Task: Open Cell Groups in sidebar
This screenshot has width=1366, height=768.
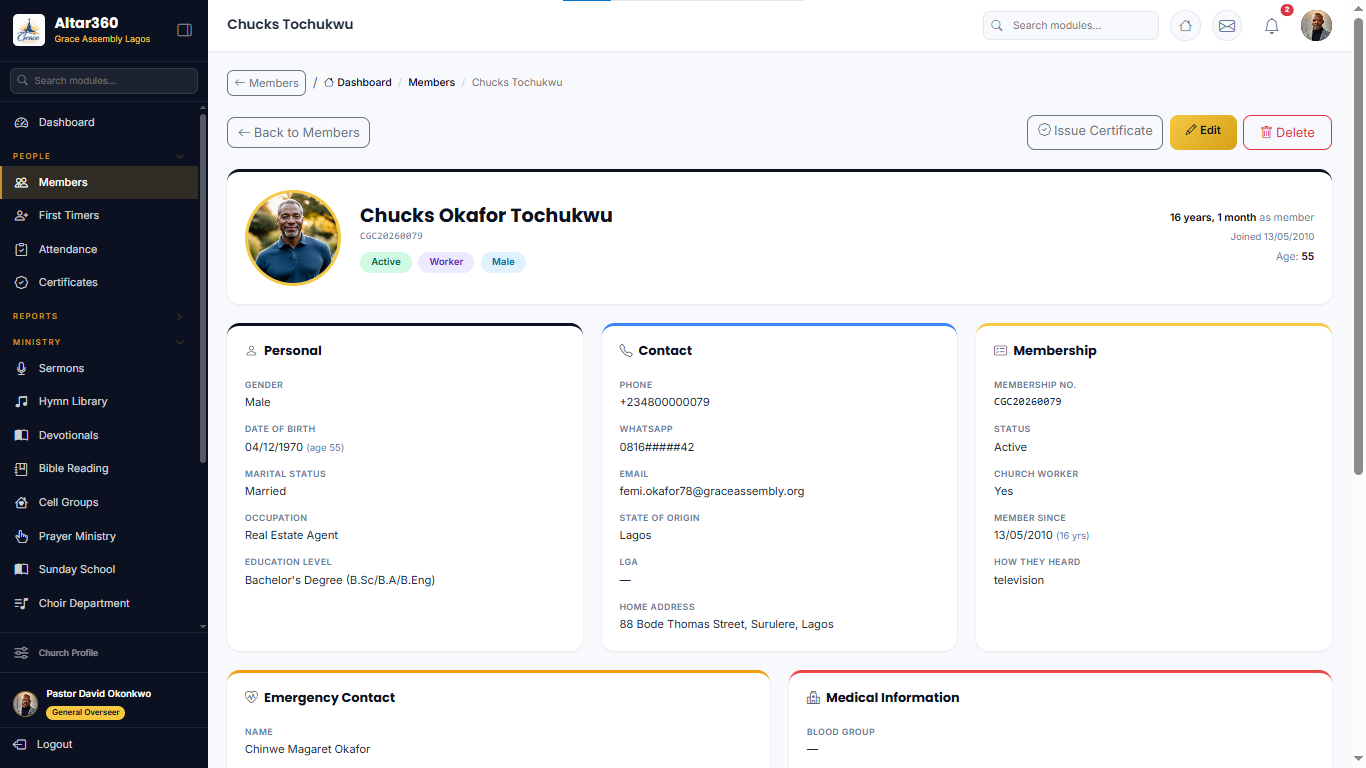Action: 100,502
